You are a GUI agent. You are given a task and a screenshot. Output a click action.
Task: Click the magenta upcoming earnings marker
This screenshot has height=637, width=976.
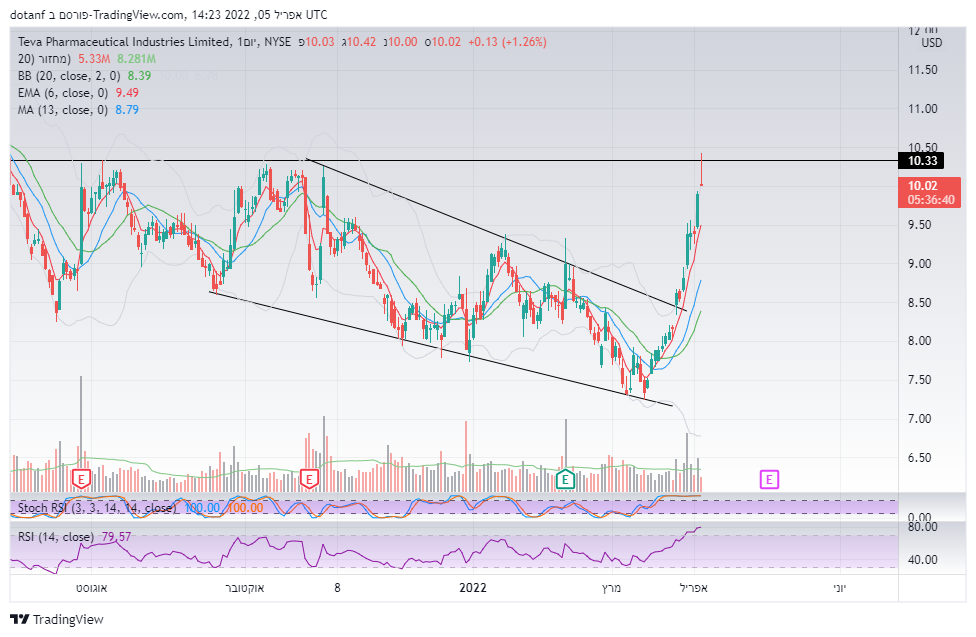tap(769, 479)
